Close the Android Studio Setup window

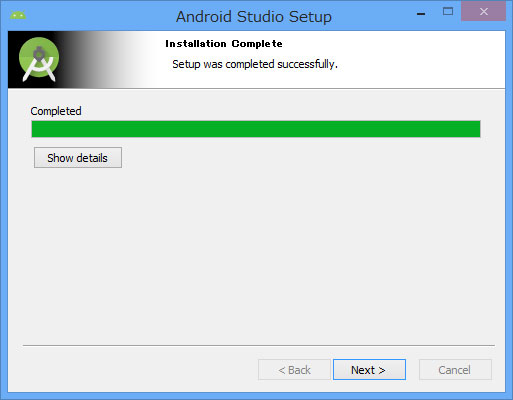pyautogui.click(x=483, y=12)
